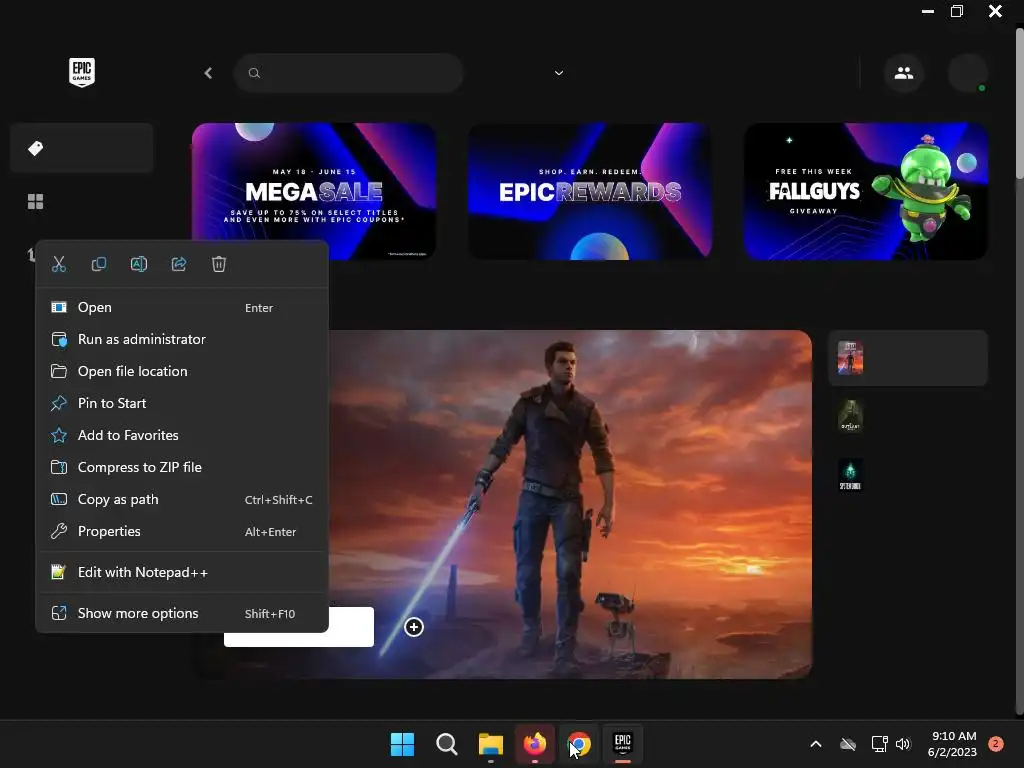This screenshot has height=768, width=1024.
Task: Open the taskbar clock and date
Action: pyautogui.click(x=952, y=744)
